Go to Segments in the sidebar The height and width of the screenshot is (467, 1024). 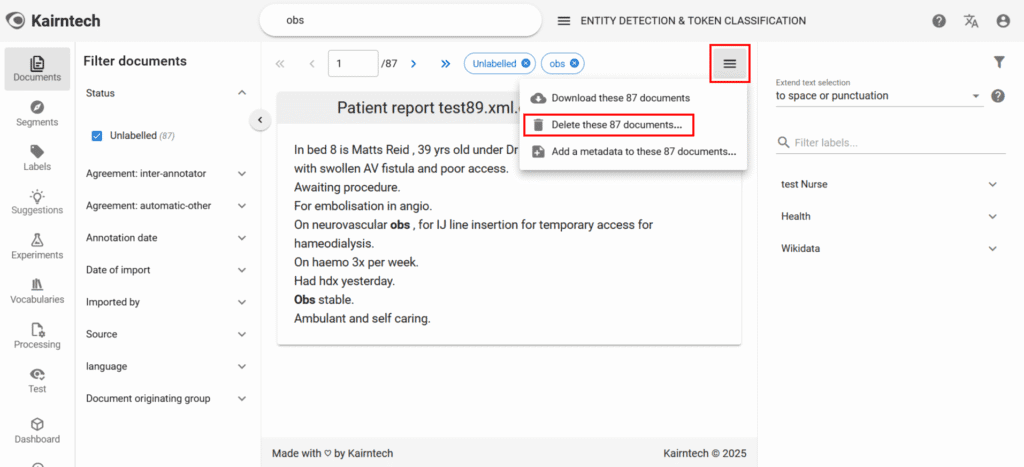(37, 113)
